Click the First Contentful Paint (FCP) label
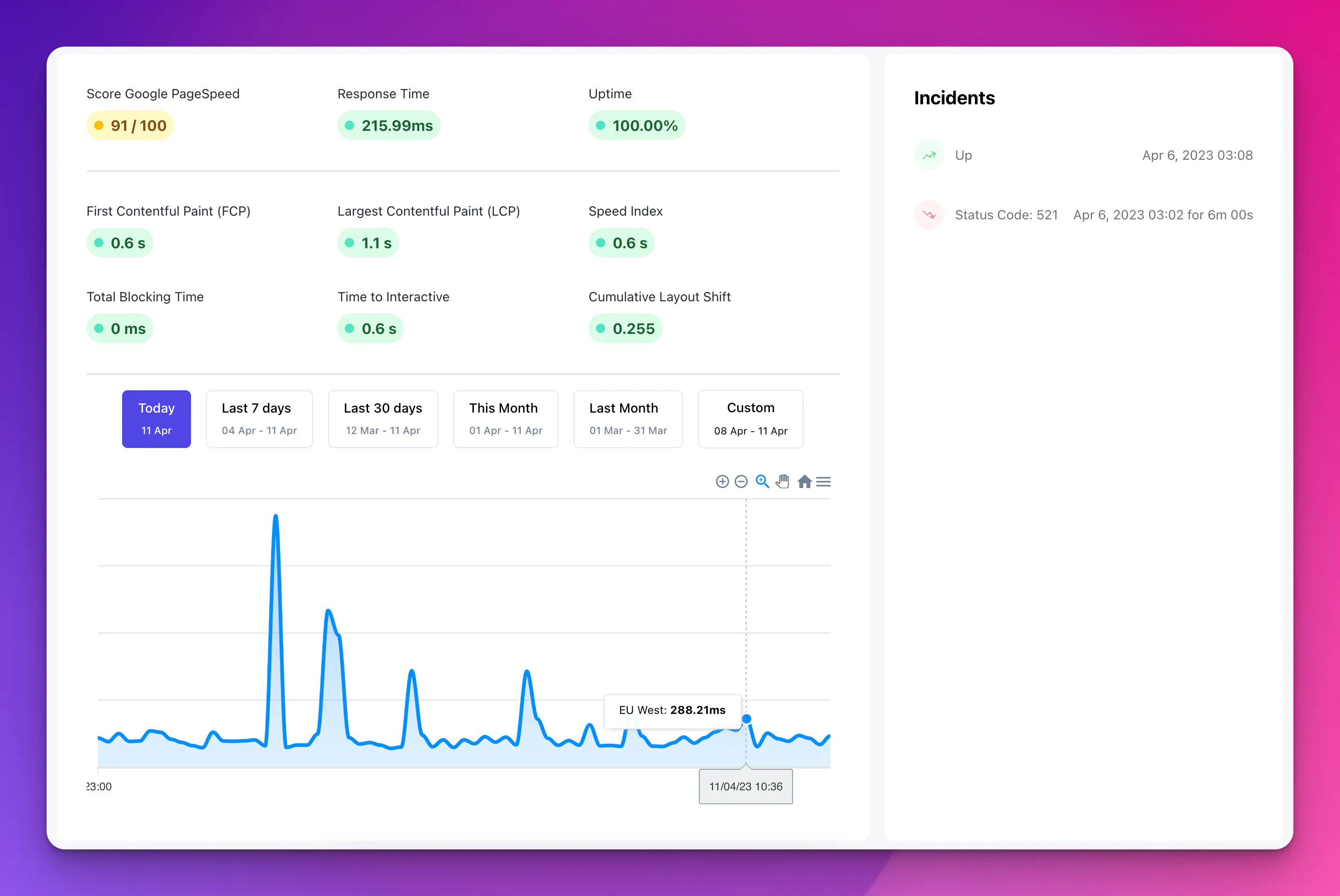Image resolution: width=1340 pixels, height=896 pixels. coord(168,211)
